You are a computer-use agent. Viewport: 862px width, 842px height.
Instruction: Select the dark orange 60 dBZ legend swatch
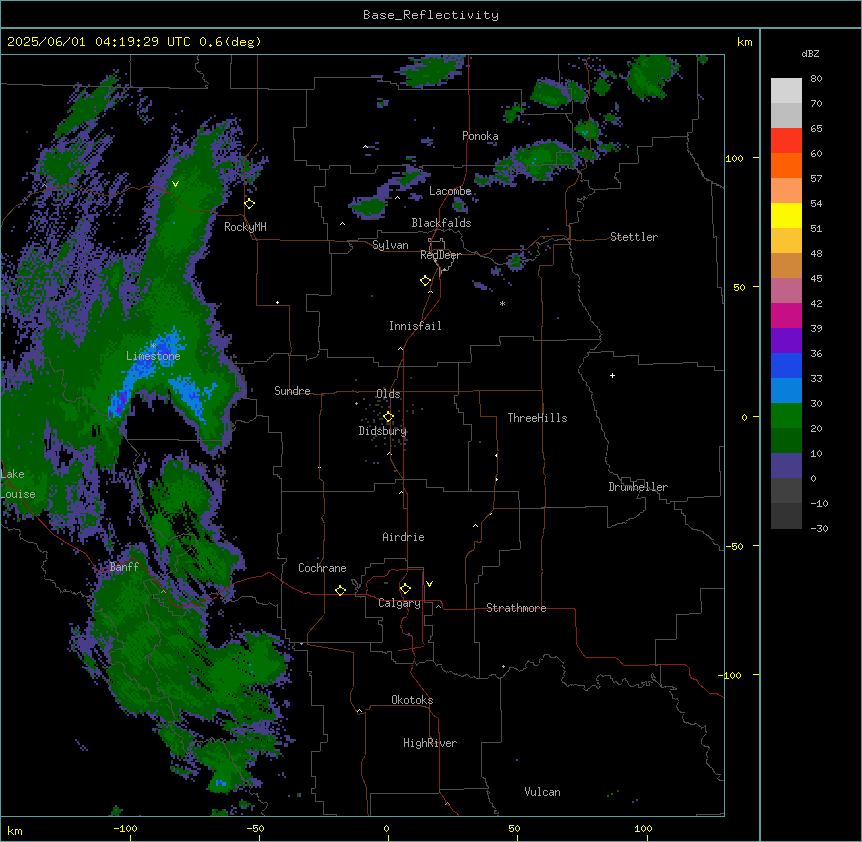pos(786,165)
